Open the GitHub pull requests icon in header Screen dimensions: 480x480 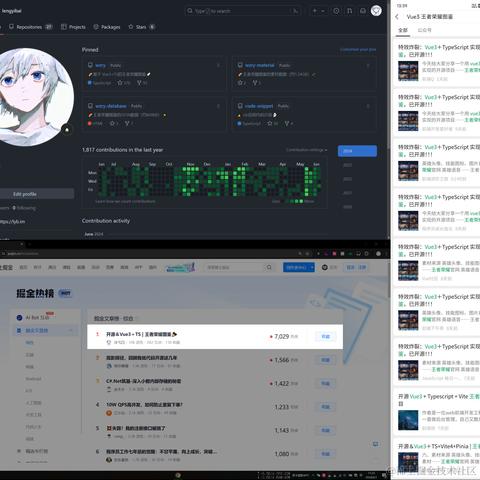[350, 11]
